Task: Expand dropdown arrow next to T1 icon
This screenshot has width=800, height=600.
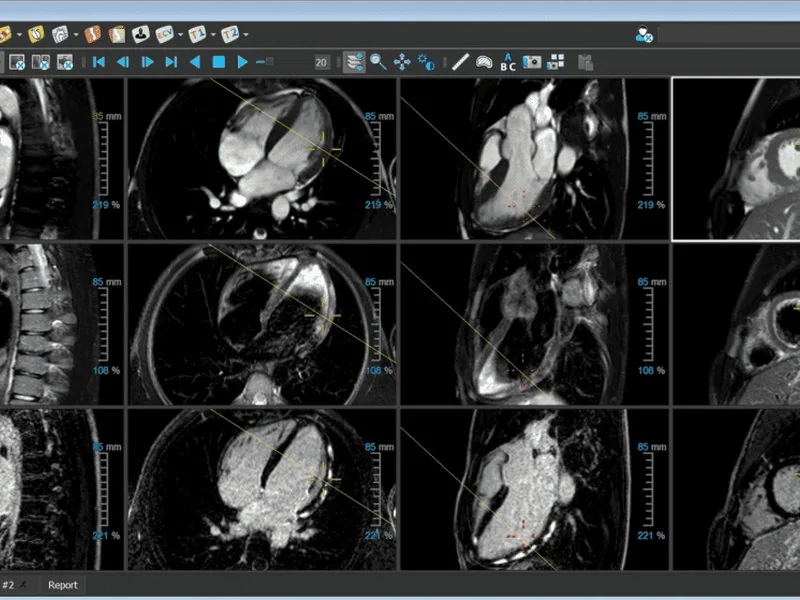Action: click(x=213, y=35)
